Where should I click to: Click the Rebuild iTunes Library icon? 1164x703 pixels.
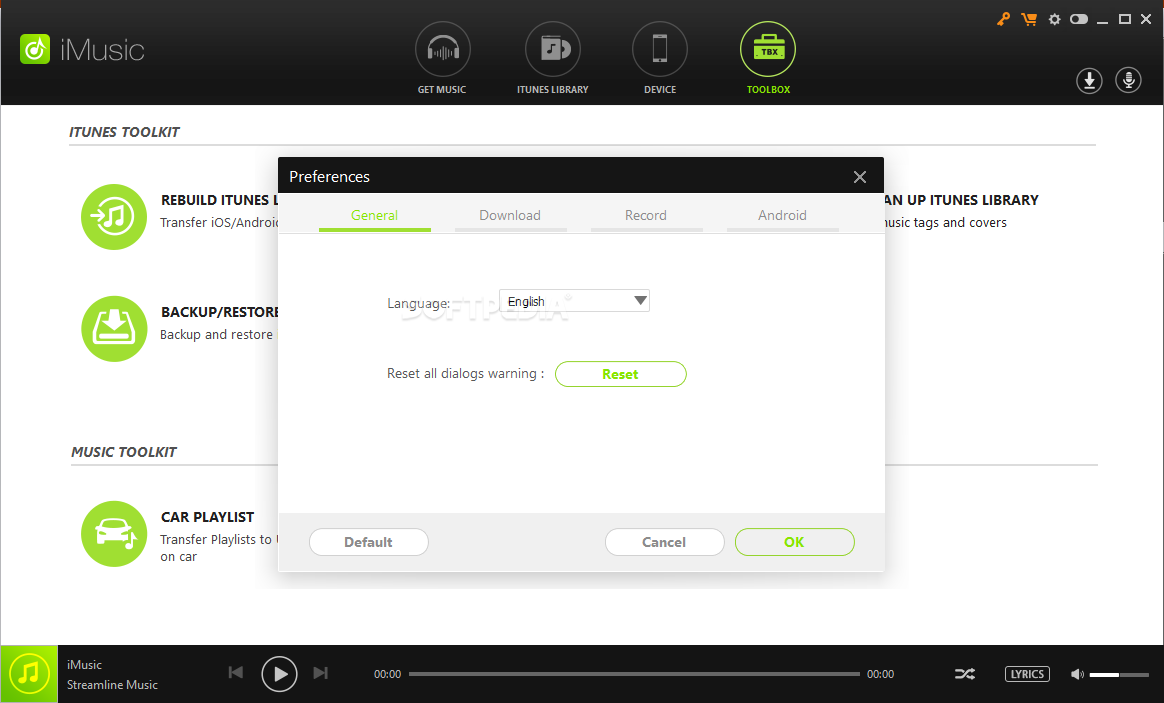(114, 217)
